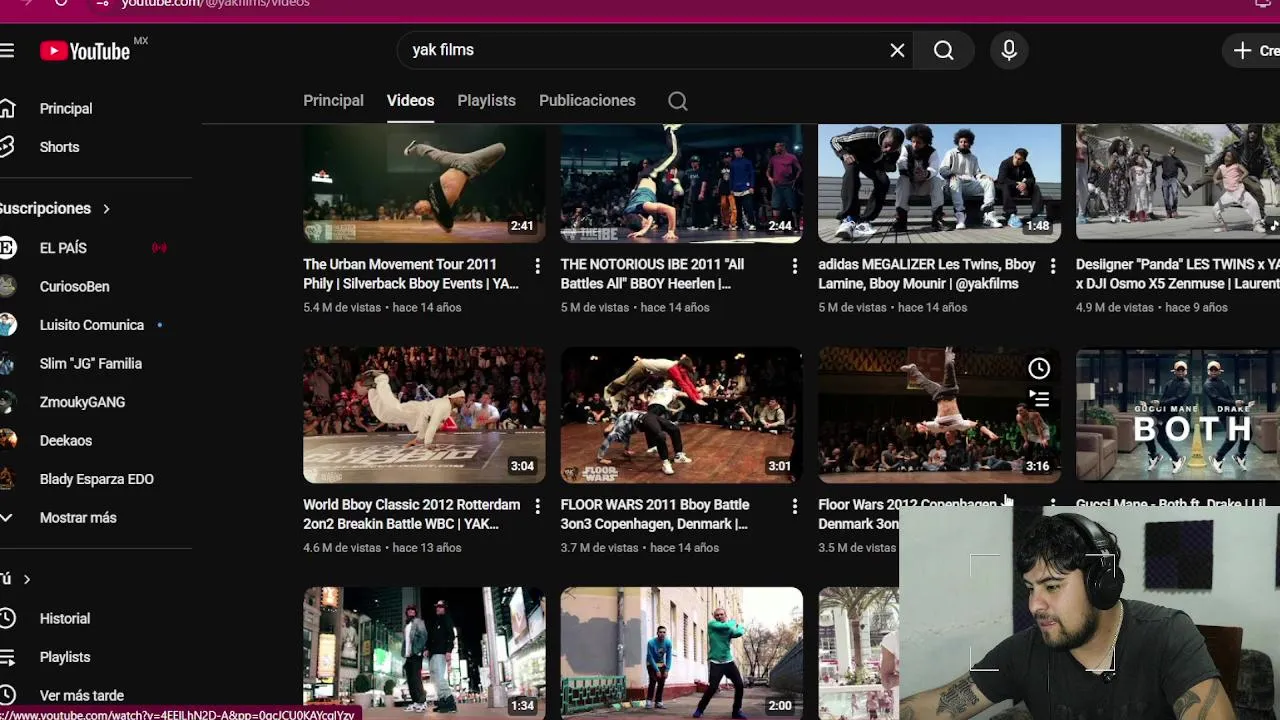1280x720 pixels.
Task: Go to YouTube home via the logo
Action: 85,51
